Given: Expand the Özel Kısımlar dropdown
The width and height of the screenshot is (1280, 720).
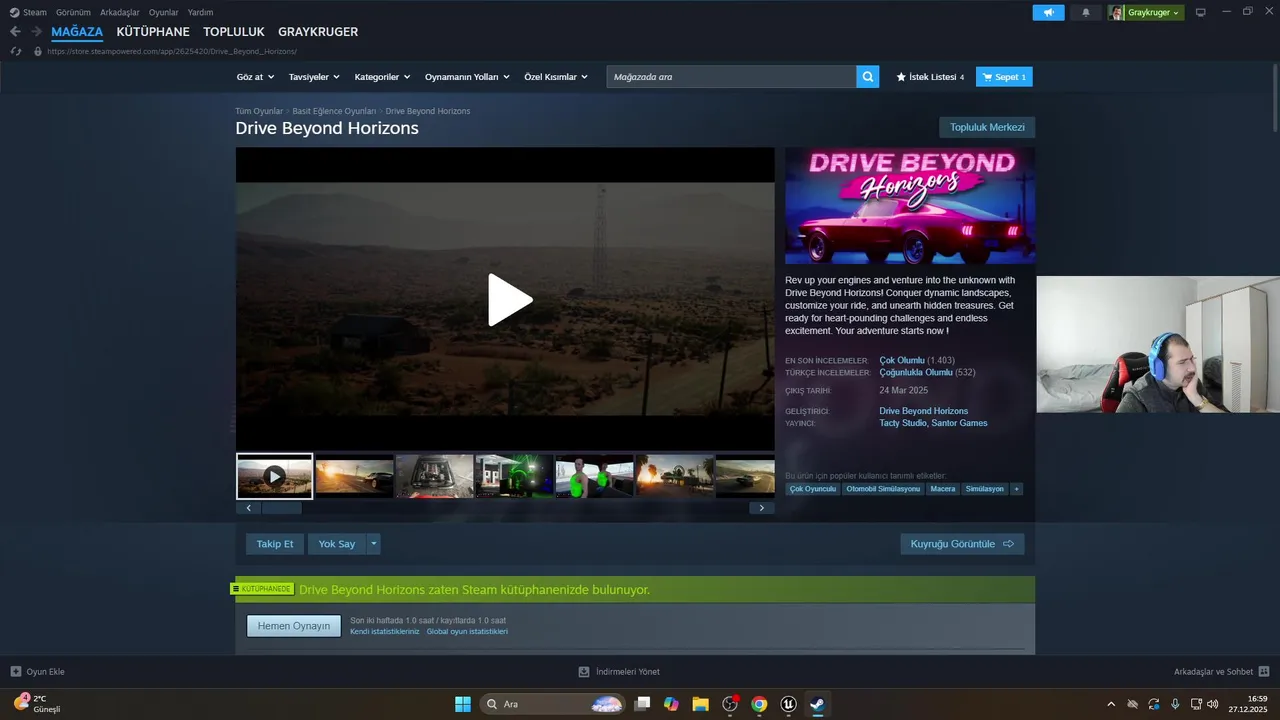Looking at the screenshot, I should (556, 77).
